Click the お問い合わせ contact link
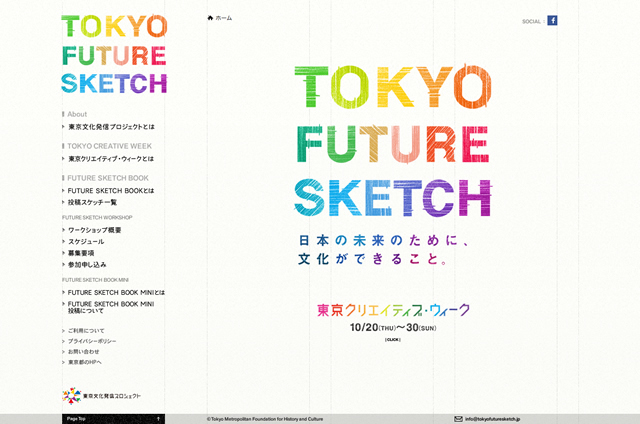This screenshot has height=424, width=640. point(84,352)
